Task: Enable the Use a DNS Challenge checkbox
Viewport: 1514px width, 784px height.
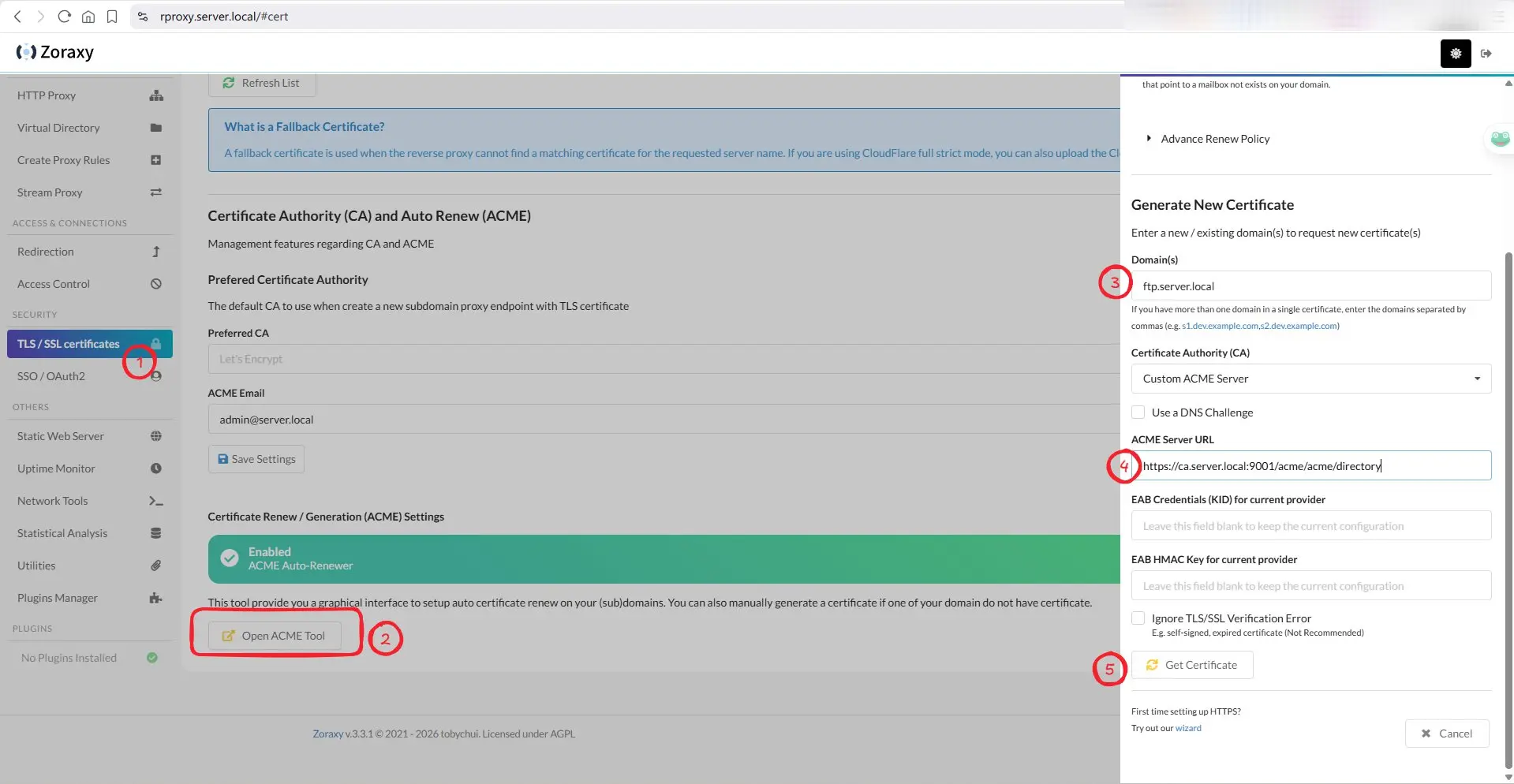Action: click(1138, 413)
